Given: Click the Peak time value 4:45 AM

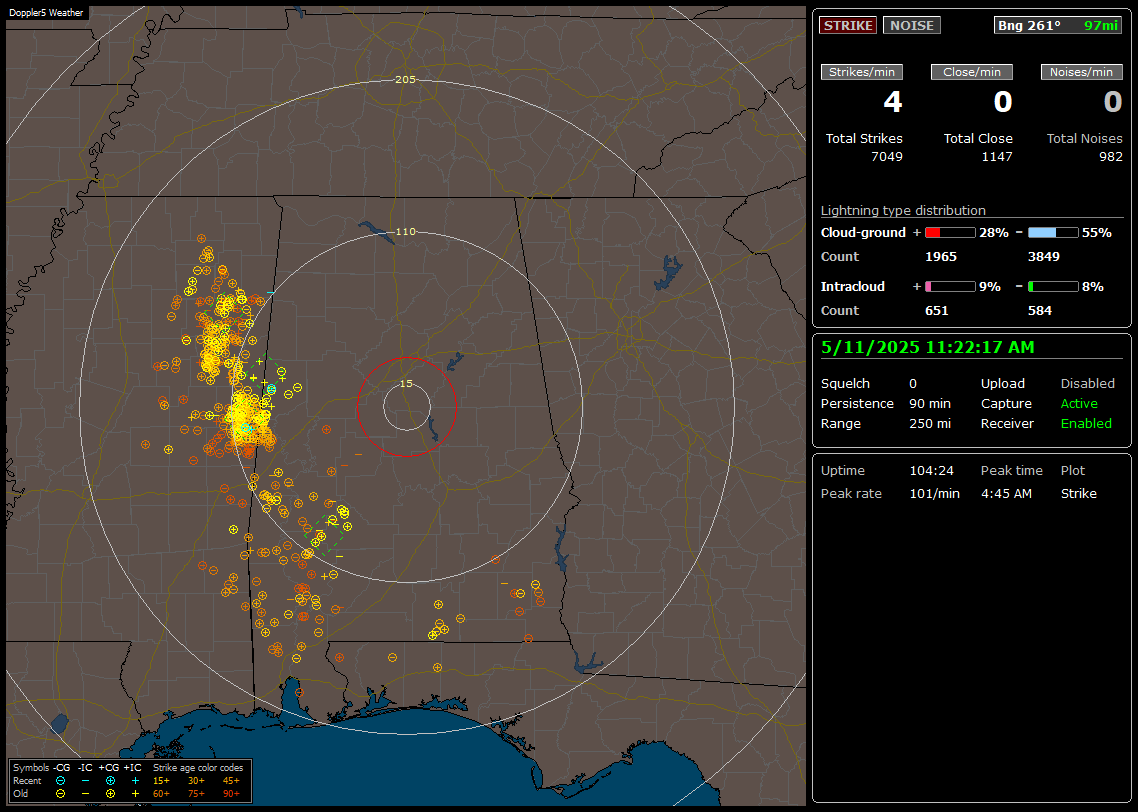Looking at the screenshot, I should point(1006,493).
